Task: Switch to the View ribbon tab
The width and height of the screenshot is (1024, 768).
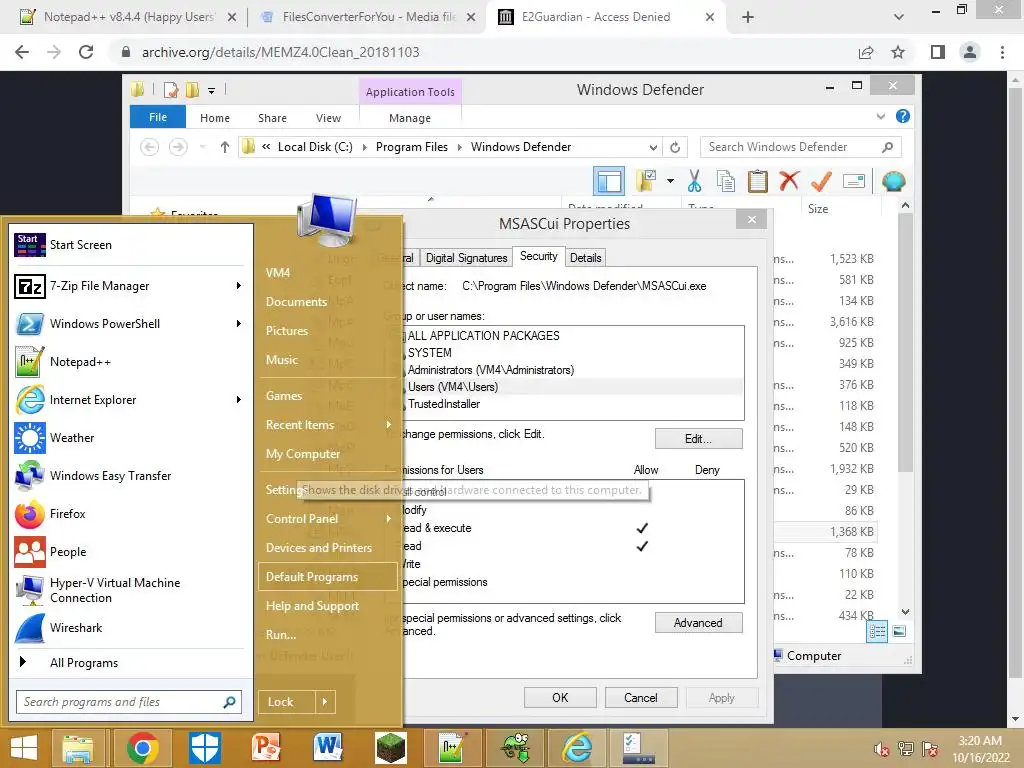Action: (x=328, y=118)
